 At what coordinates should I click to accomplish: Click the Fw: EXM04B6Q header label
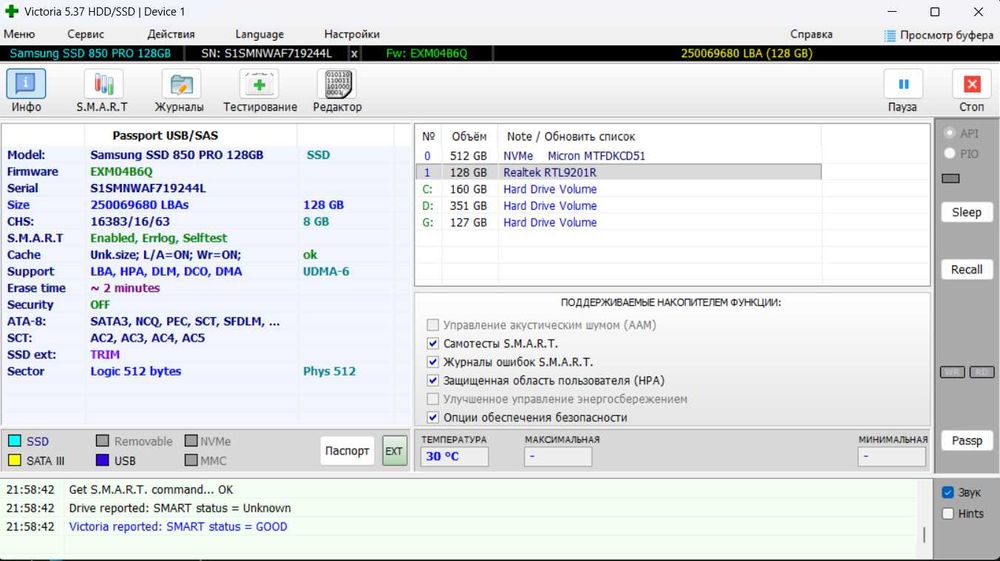(427, 54)
